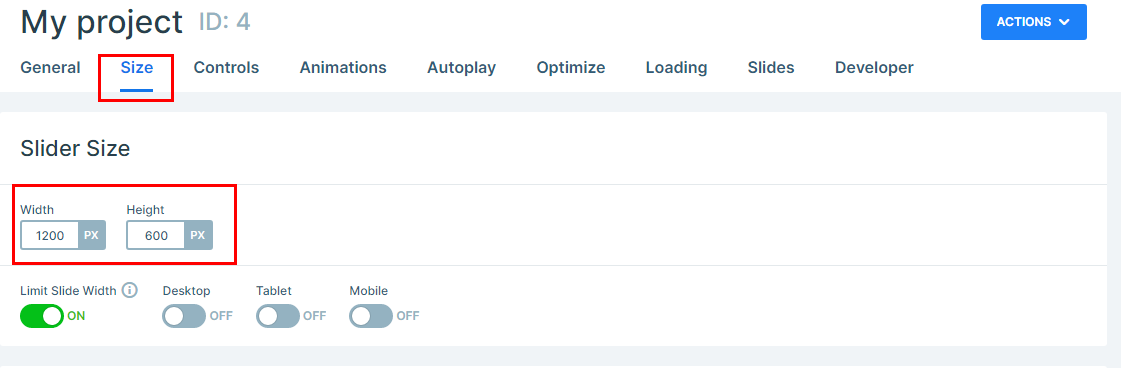Viewport: 1121px width, 368px height.
Task: Go to the Animations tab
Action: (x=343, y=68)
